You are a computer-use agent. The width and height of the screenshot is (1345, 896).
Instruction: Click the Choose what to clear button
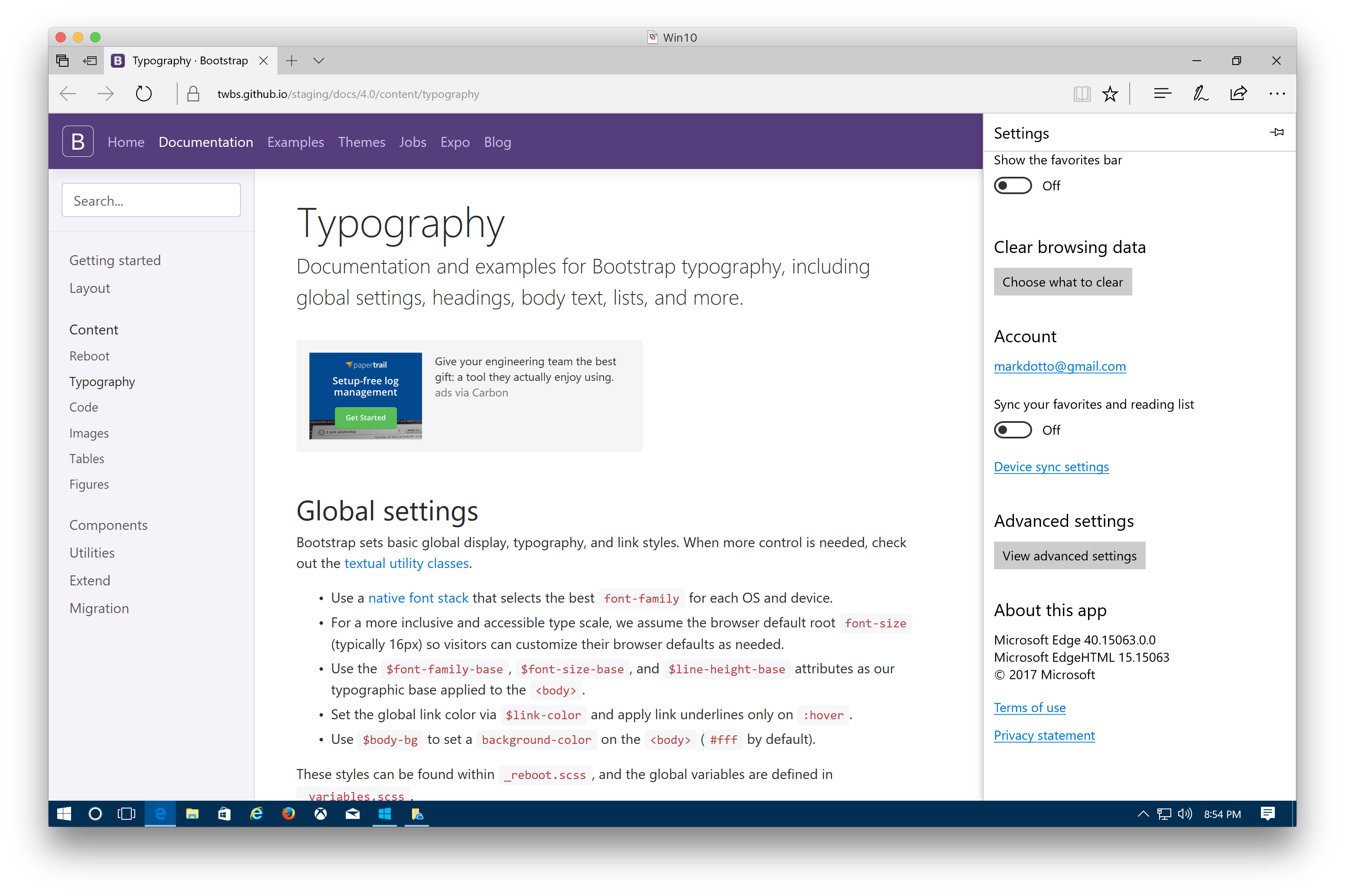[1062, 282]
